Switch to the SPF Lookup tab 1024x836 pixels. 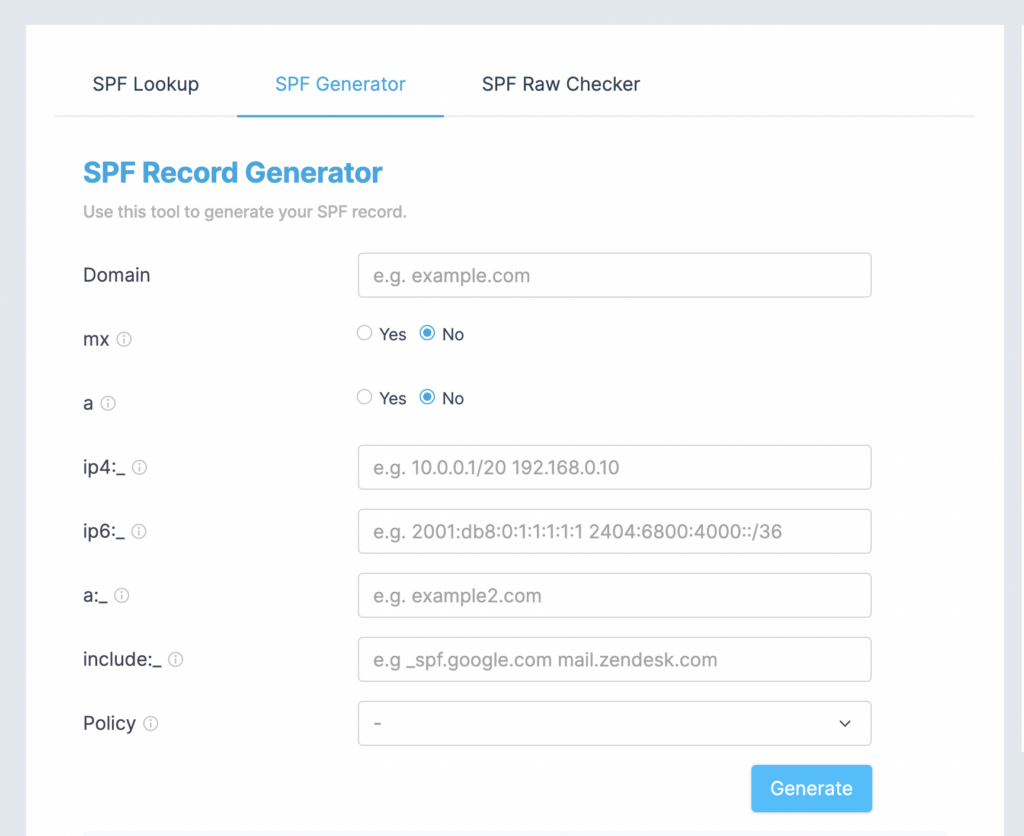coord(145,84)
